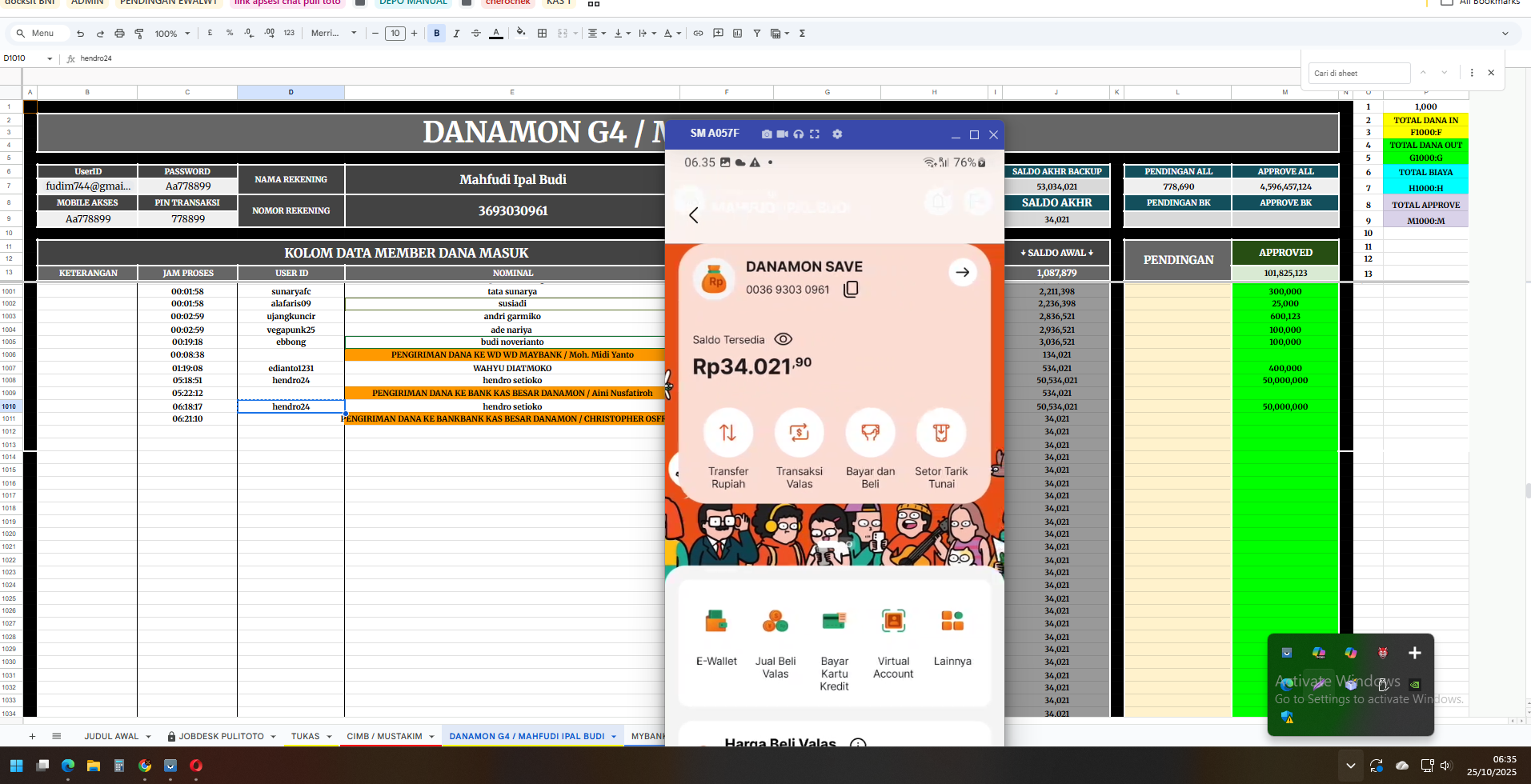This screenshot has width=1531, height=784.
Task: Open Jual Beli Valas
Action: click(x=776, y=644)
